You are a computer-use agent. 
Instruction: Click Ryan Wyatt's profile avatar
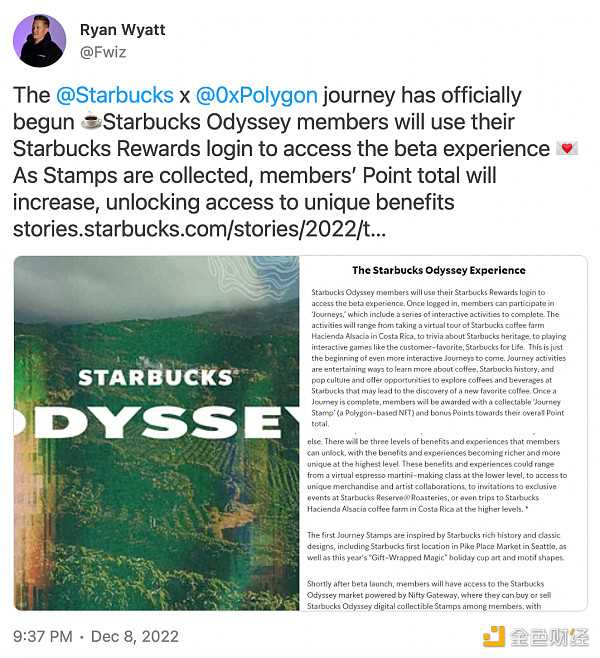tap(41, 41)
